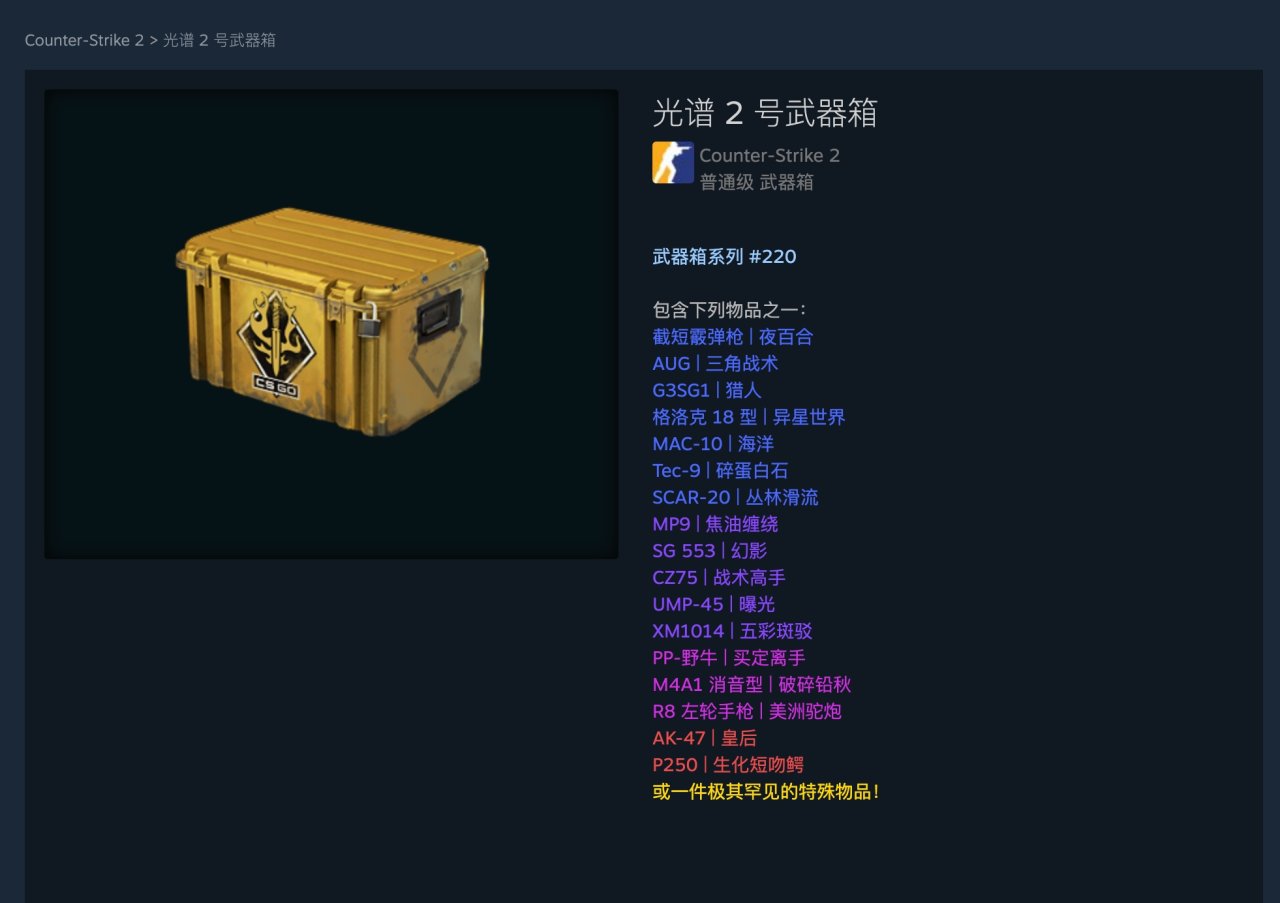Open XM1014 | 五彩斑驳 item
The height and width of the screenshot is (903, 1280).
(732, 631)
